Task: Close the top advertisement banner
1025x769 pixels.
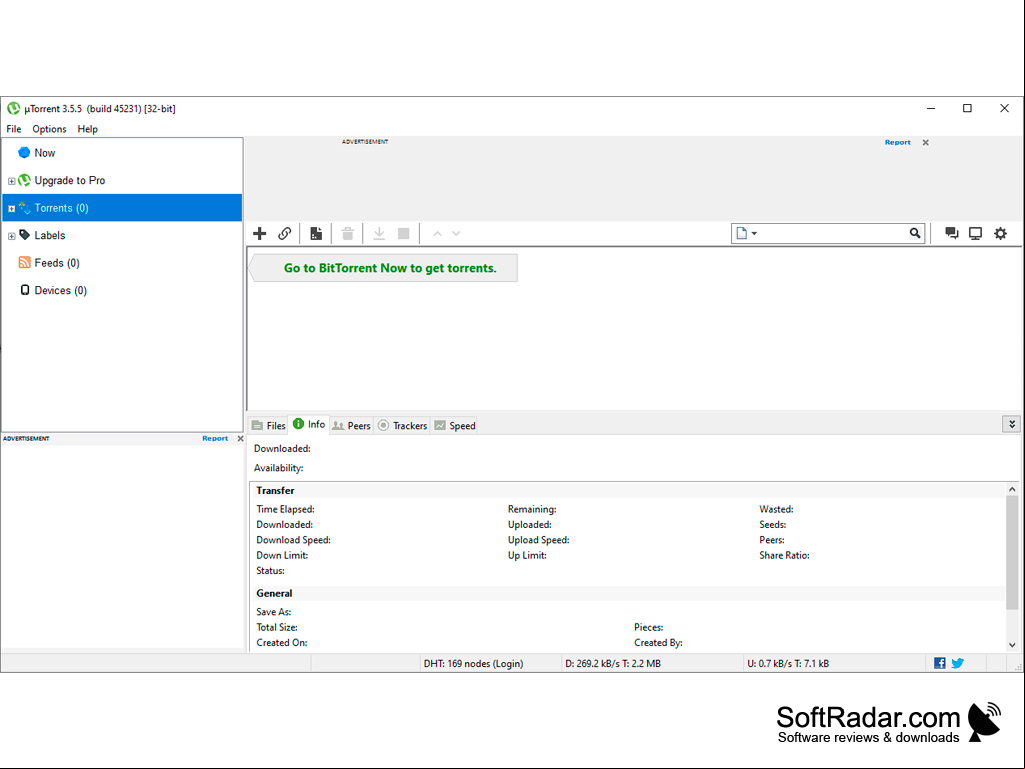Action: (926, 143)
